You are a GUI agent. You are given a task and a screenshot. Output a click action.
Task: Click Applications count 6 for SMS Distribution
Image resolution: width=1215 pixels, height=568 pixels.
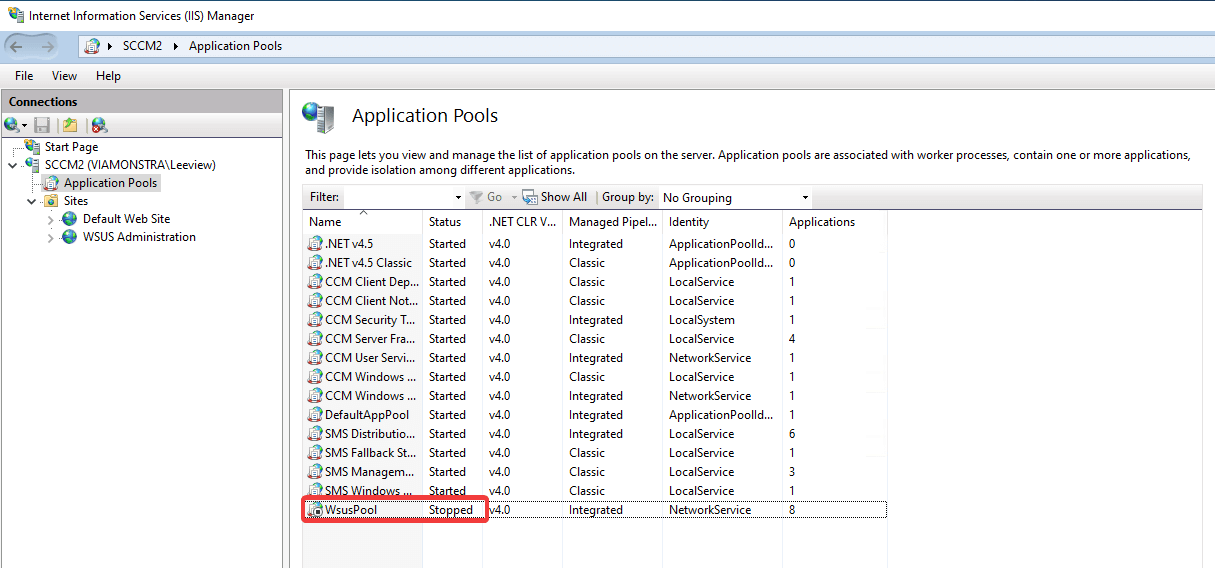[x=792, y=434]
